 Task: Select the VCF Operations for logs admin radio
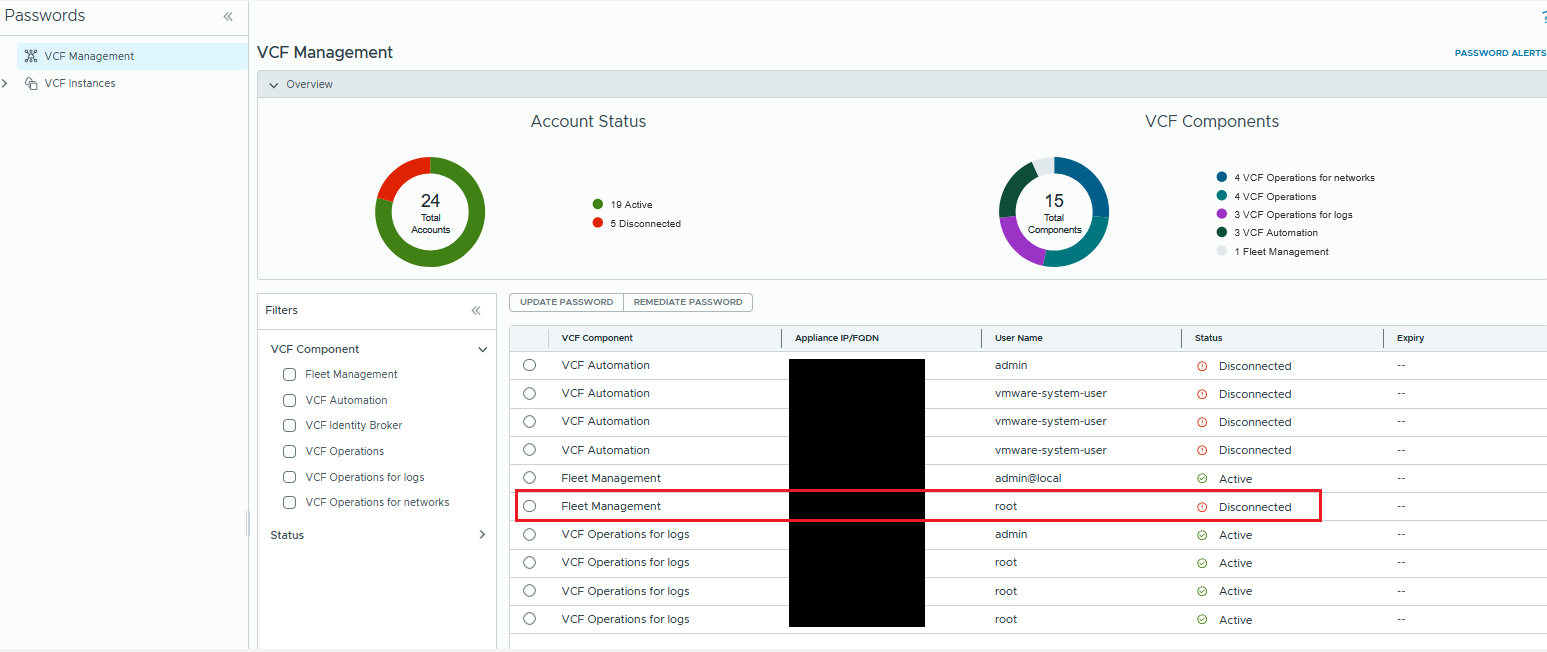click(529, 534)
